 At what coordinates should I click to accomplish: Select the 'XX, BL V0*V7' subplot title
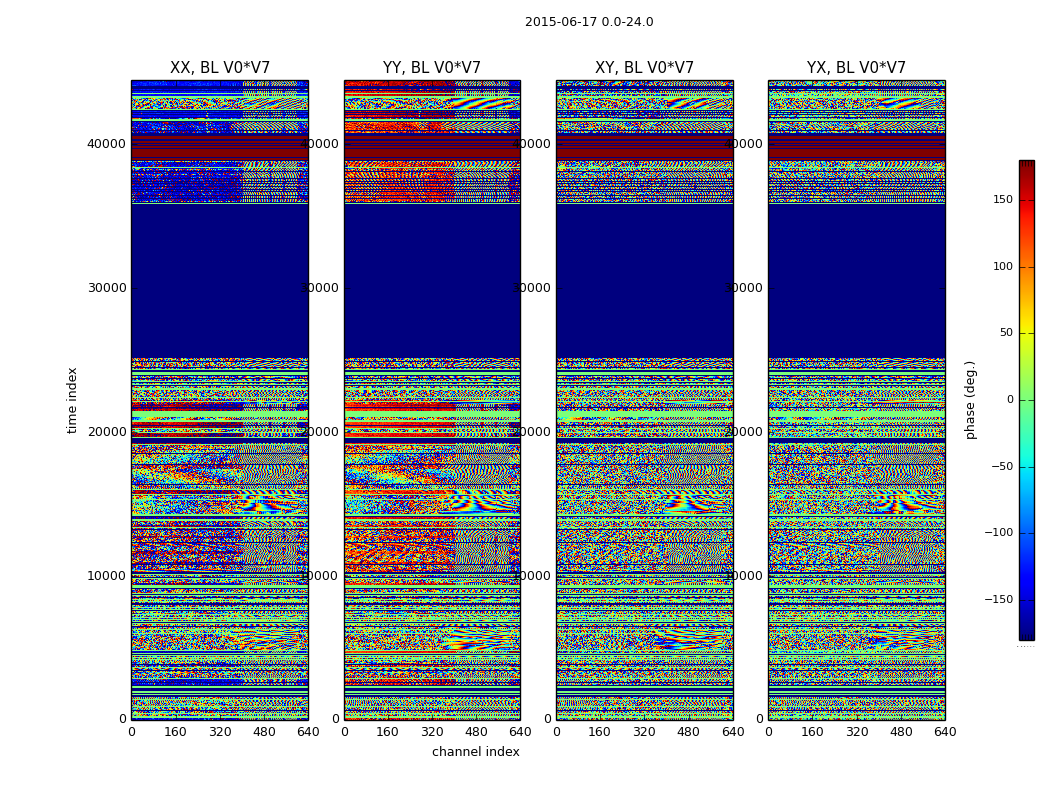click(x=220, y=68)
